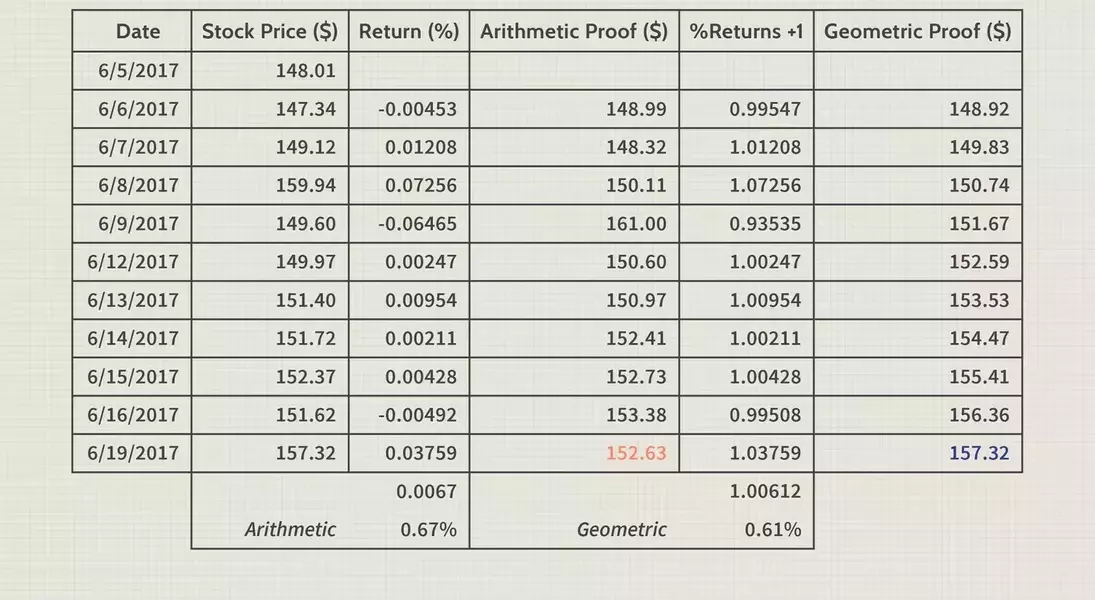Click the 6/12/2017 date cell
Image resolution: width=1095 pixels, height=600 pixels.
click(x=133, y=262)
